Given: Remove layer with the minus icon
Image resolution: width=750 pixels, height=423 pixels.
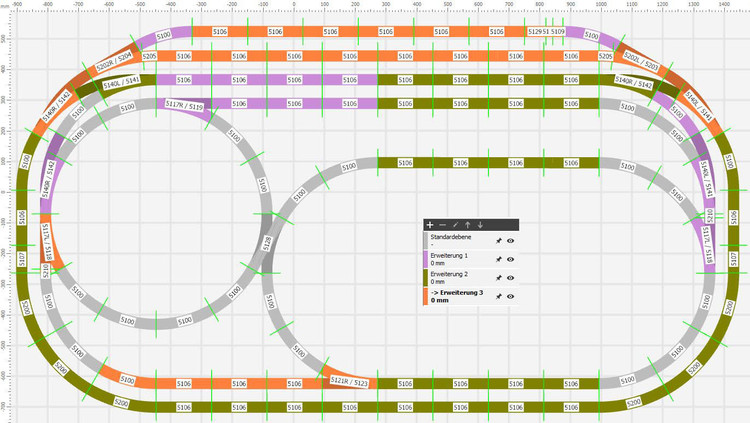Looking at the screenshot, I should click(442, 225).
